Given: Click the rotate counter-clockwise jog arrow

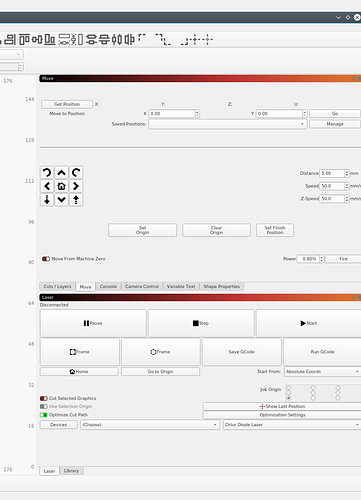Looking at the screenshot, I should pos(47,173).
